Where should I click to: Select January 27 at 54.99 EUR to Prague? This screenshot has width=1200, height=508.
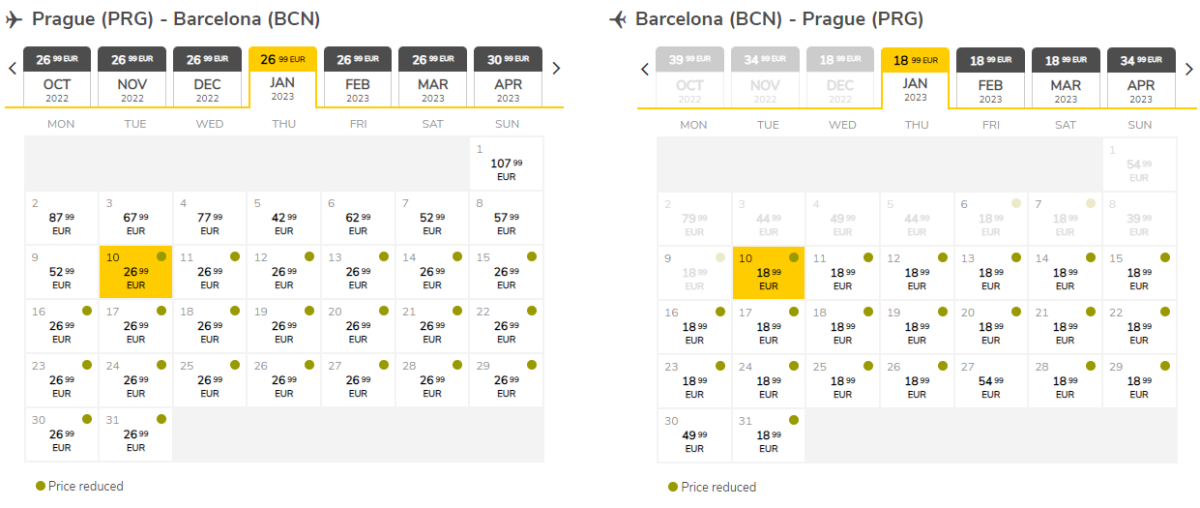(990, 381)
